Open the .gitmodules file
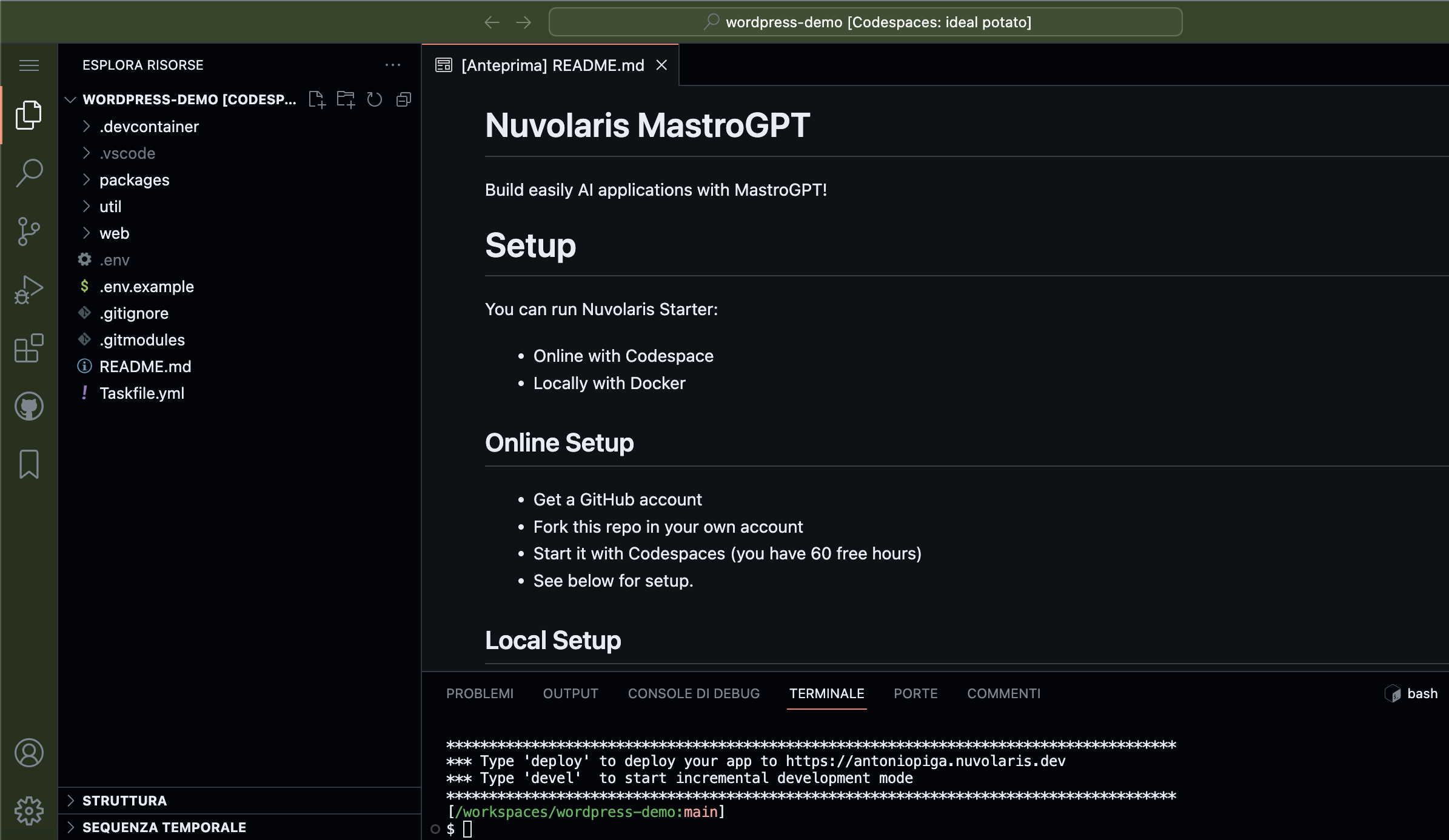Screen dimensions: 1449x840 click(239, 339)
